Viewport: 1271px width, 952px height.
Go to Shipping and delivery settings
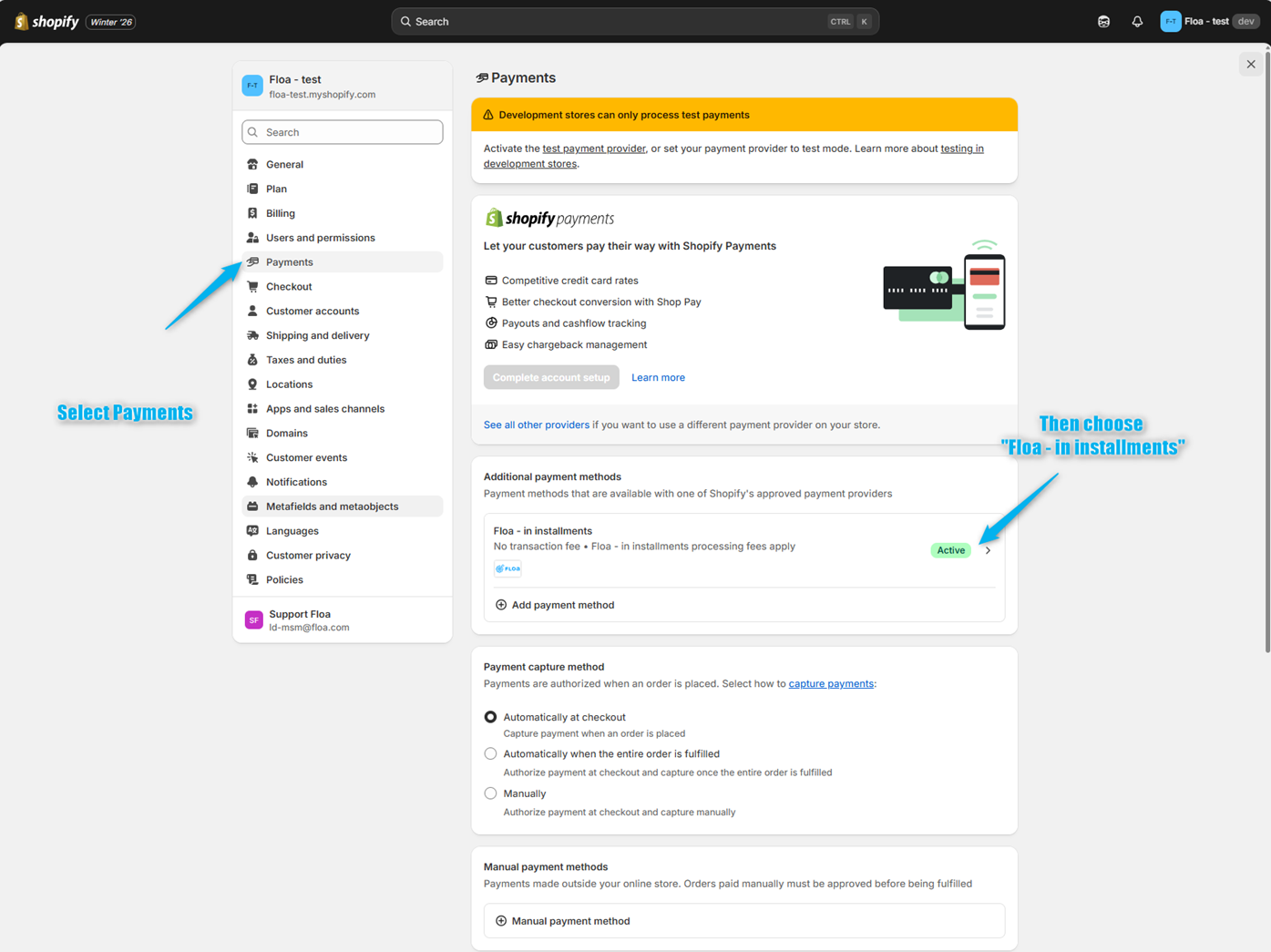[343, 335]
